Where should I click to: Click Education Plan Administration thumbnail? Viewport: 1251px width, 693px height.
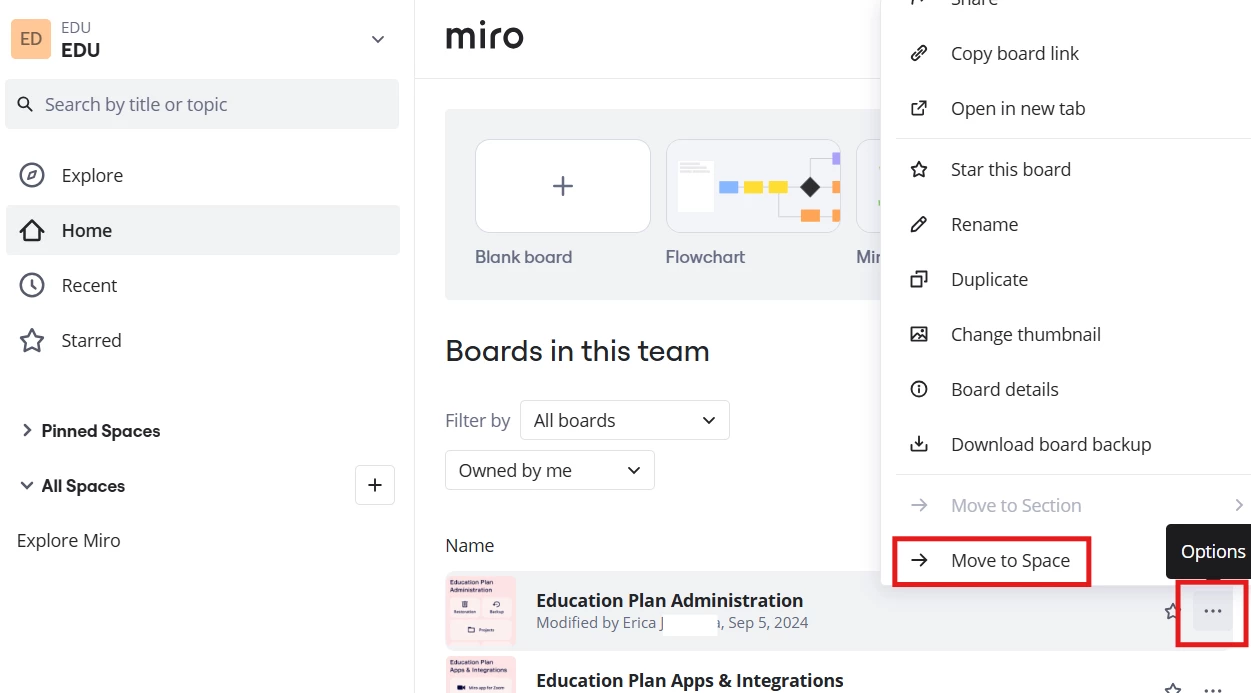pyautogui.click(x=481, y=611)
